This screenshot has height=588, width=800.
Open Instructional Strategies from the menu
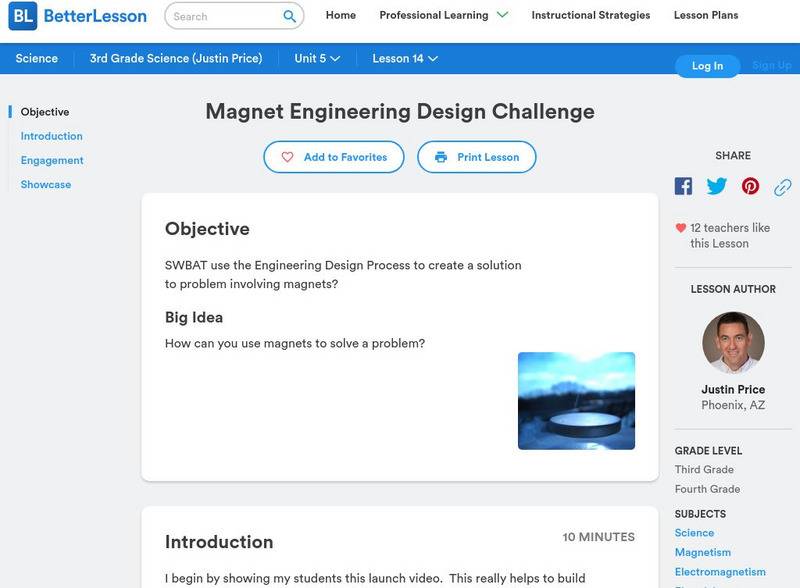tap(589, 15)
